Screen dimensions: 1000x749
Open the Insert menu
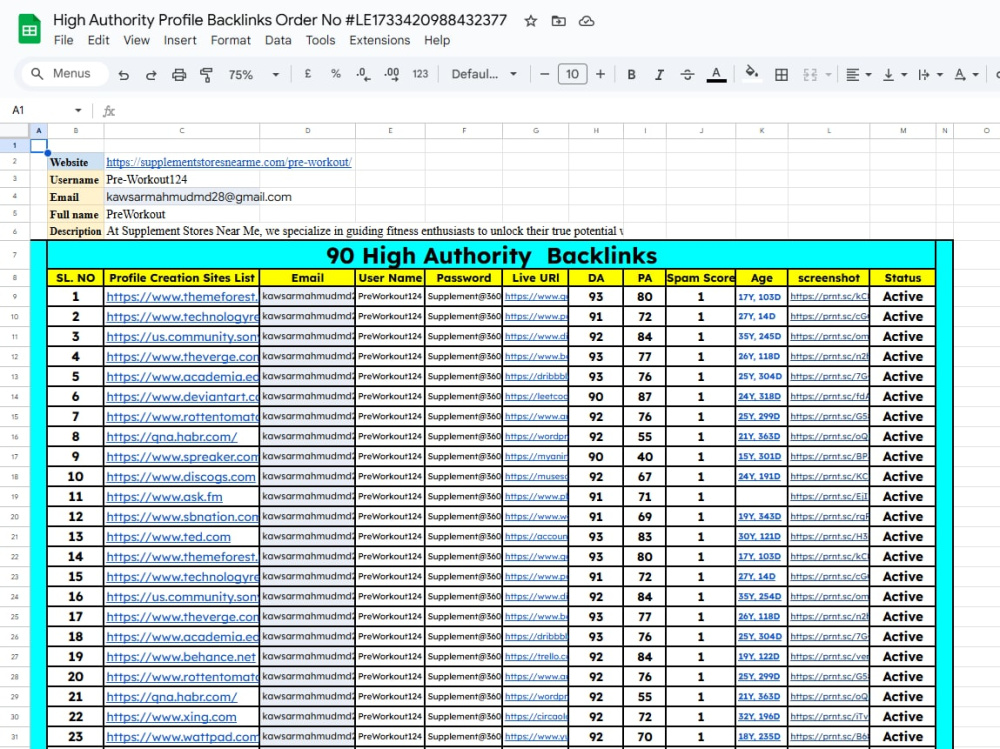click(x=180, y=40)
